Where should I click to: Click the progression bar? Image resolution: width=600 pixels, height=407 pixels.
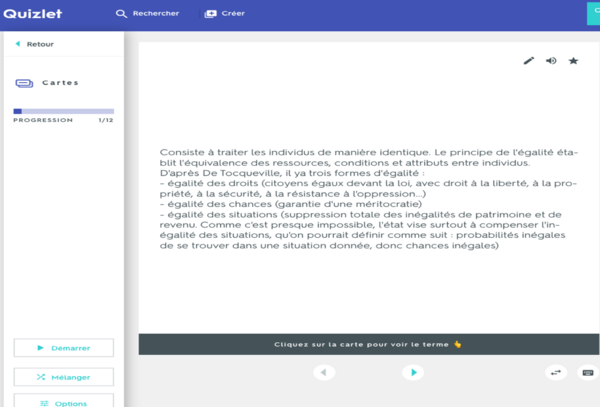(63, 111)
